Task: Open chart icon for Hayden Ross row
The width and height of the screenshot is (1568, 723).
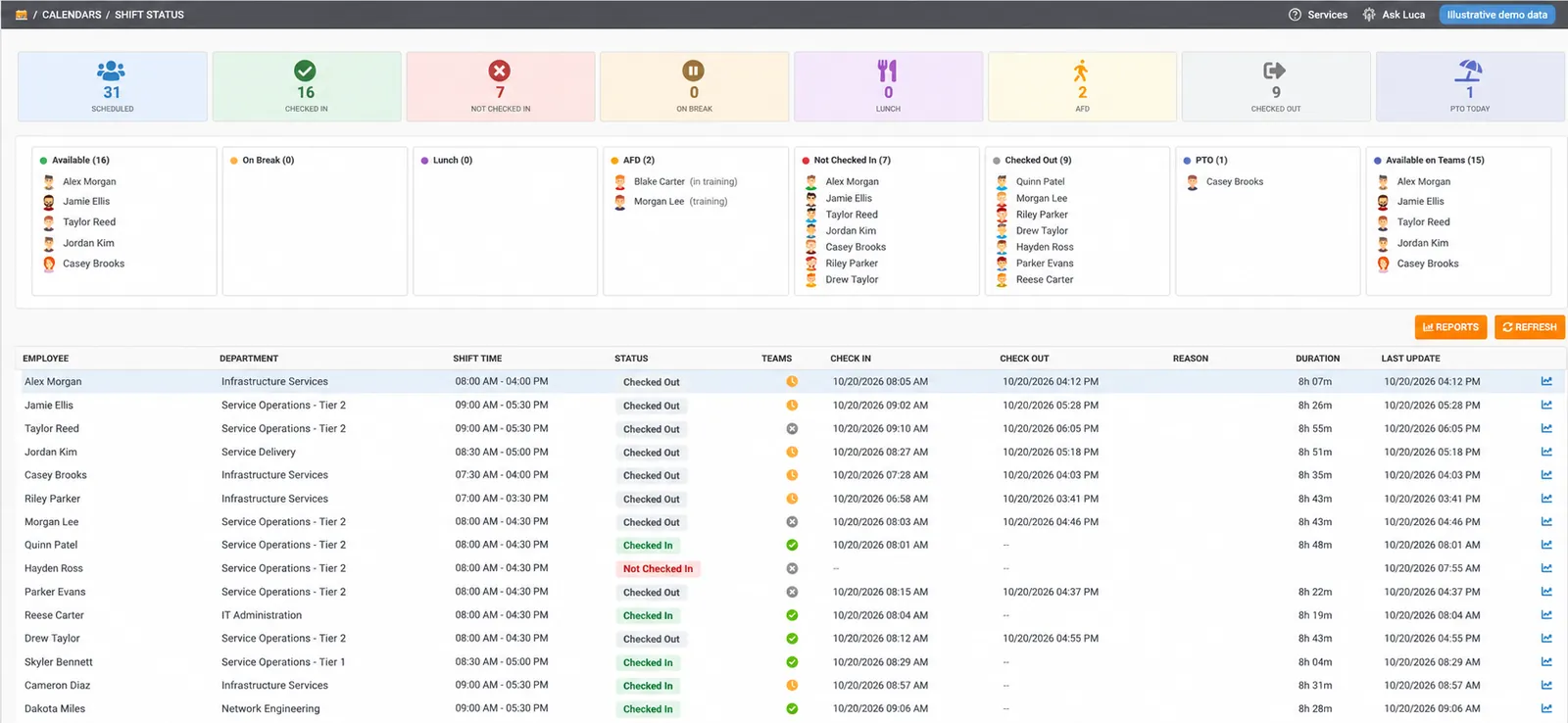Action: tap(1546, 568)
